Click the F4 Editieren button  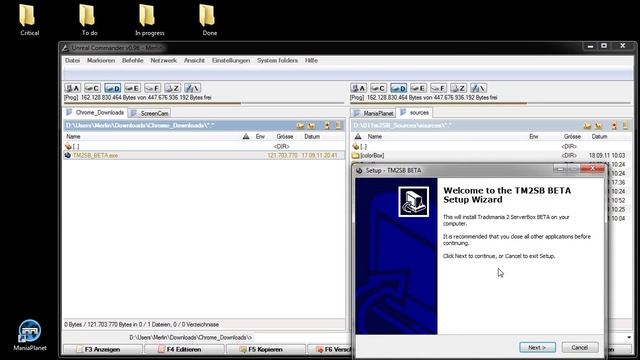click(184, 349)
